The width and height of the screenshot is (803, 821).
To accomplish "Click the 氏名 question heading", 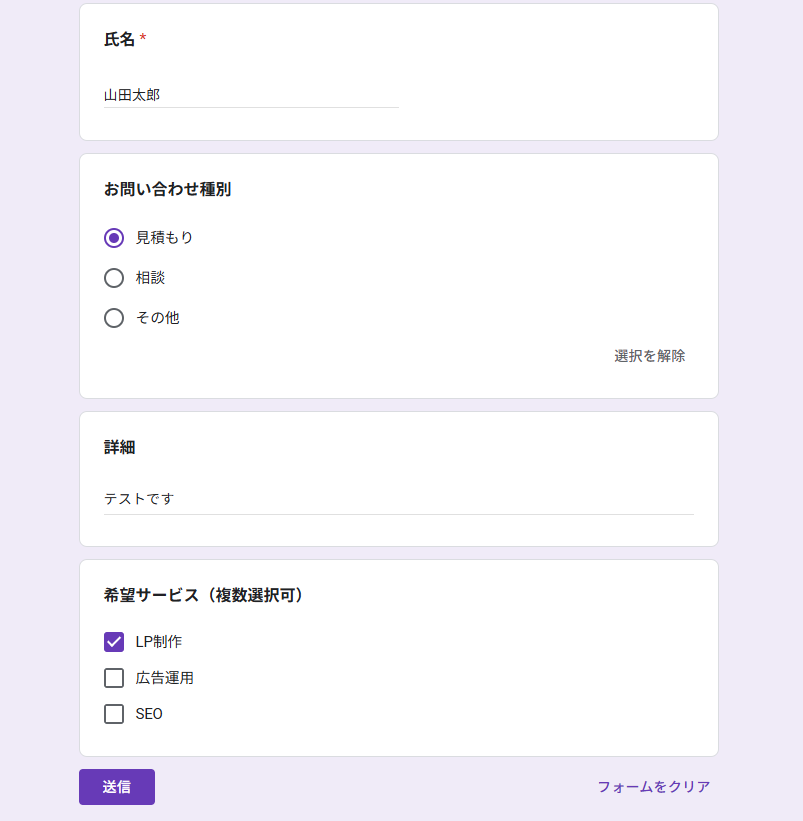I will pos(119,39).
